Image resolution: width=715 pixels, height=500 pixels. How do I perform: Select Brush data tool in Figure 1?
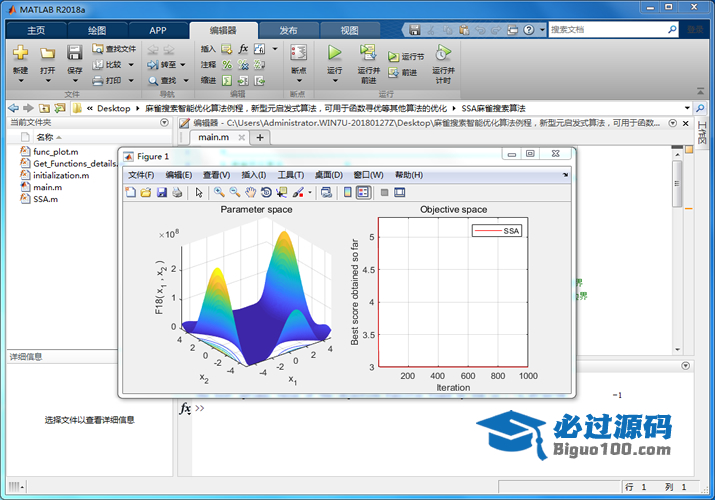pyautogui.click(x=298, y=192)
